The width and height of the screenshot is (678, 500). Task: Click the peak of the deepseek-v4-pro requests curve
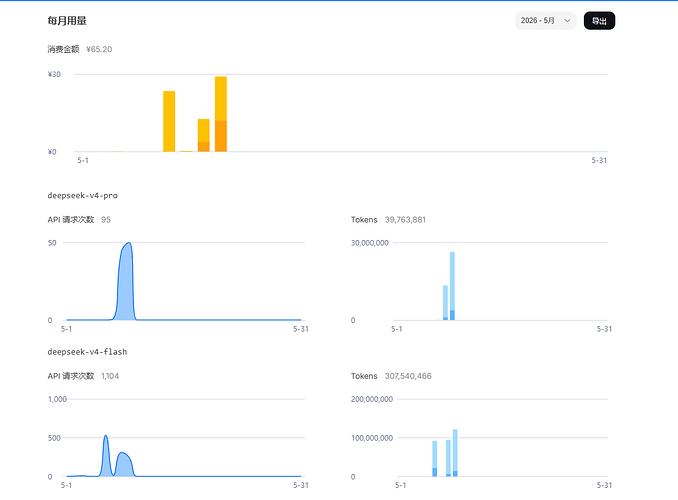click(x=128, y=244)
